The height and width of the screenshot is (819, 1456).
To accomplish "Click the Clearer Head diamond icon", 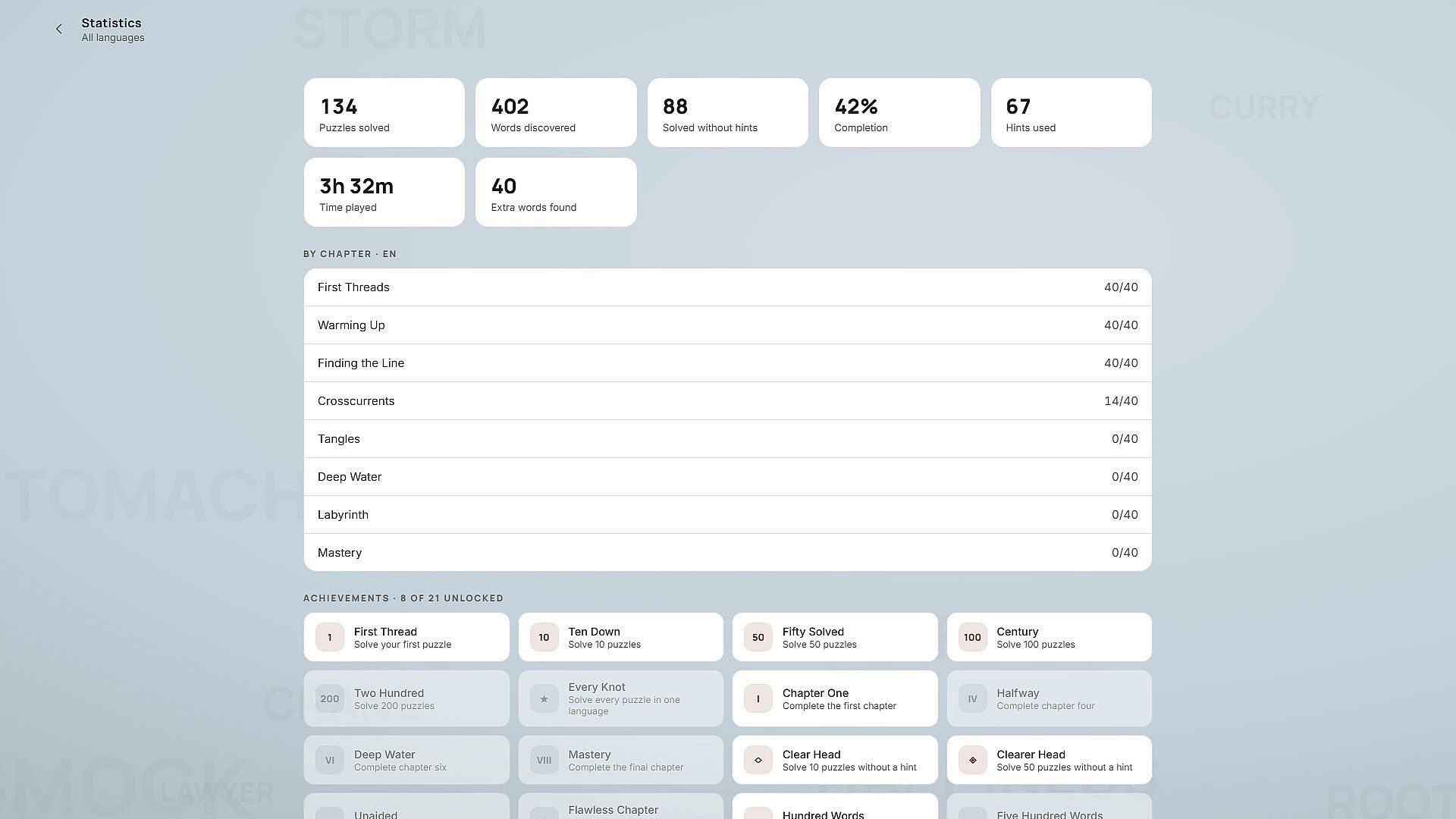I will 972,761.
